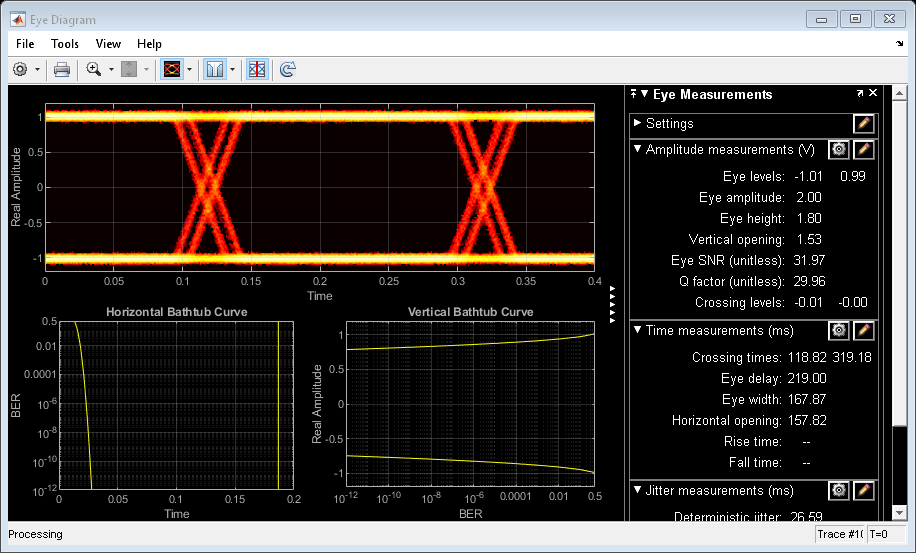Click the Vertical Bathtub Curve title
The height and width of the screenshot is (553, 916).
[x=470, y=312]
